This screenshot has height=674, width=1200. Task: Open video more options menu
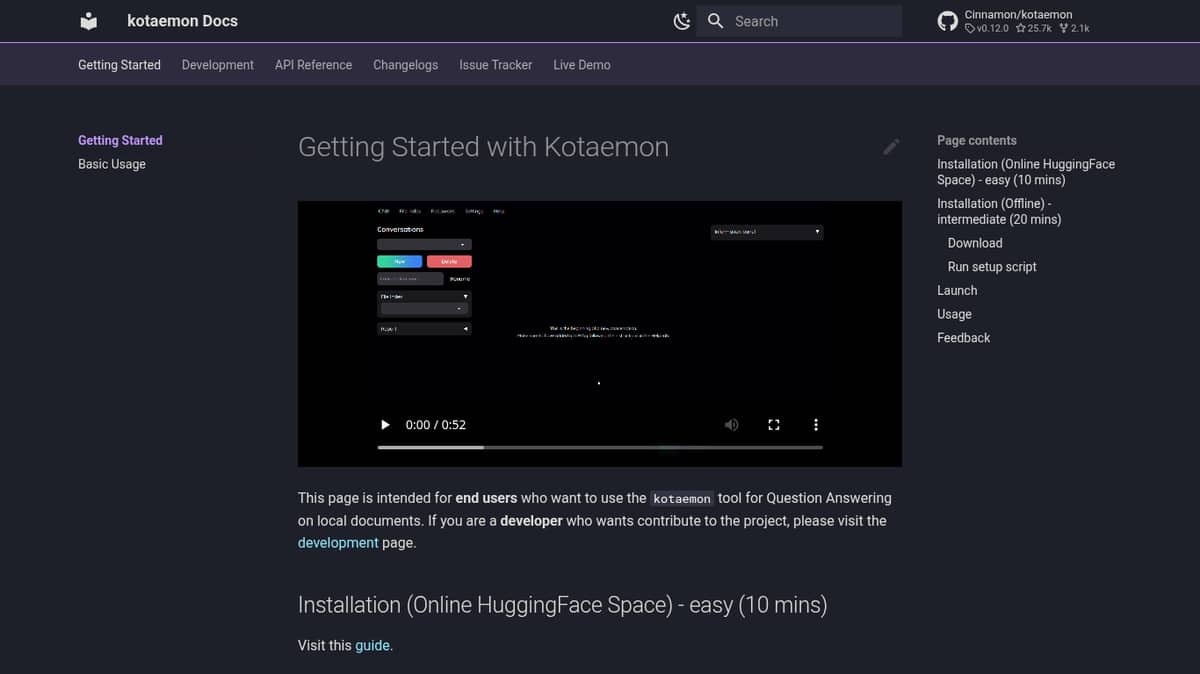coord(816,425)
